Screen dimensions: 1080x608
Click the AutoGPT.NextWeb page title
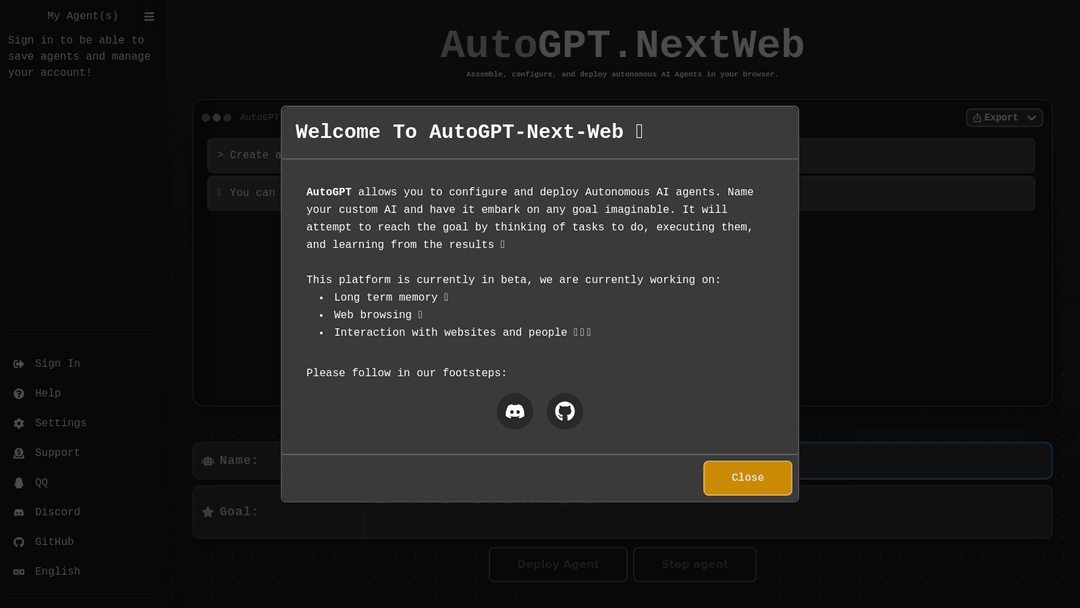622,45
